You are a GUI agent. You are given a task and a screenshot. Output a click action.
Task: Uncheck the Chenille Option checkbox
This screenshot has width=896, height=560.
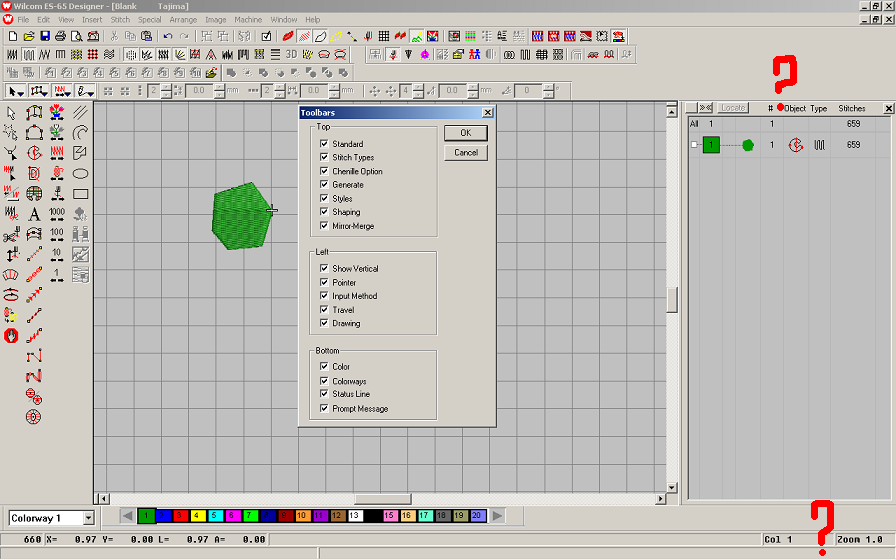[324, 171]
